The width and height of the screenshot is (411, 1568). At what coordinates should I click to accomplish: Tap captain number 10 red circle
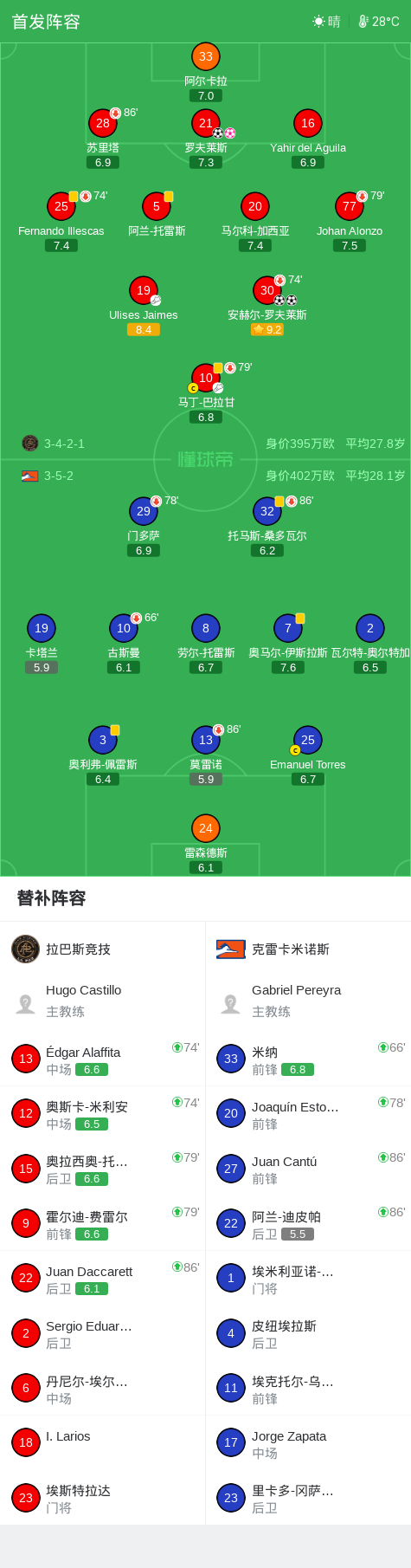point(206,378)
